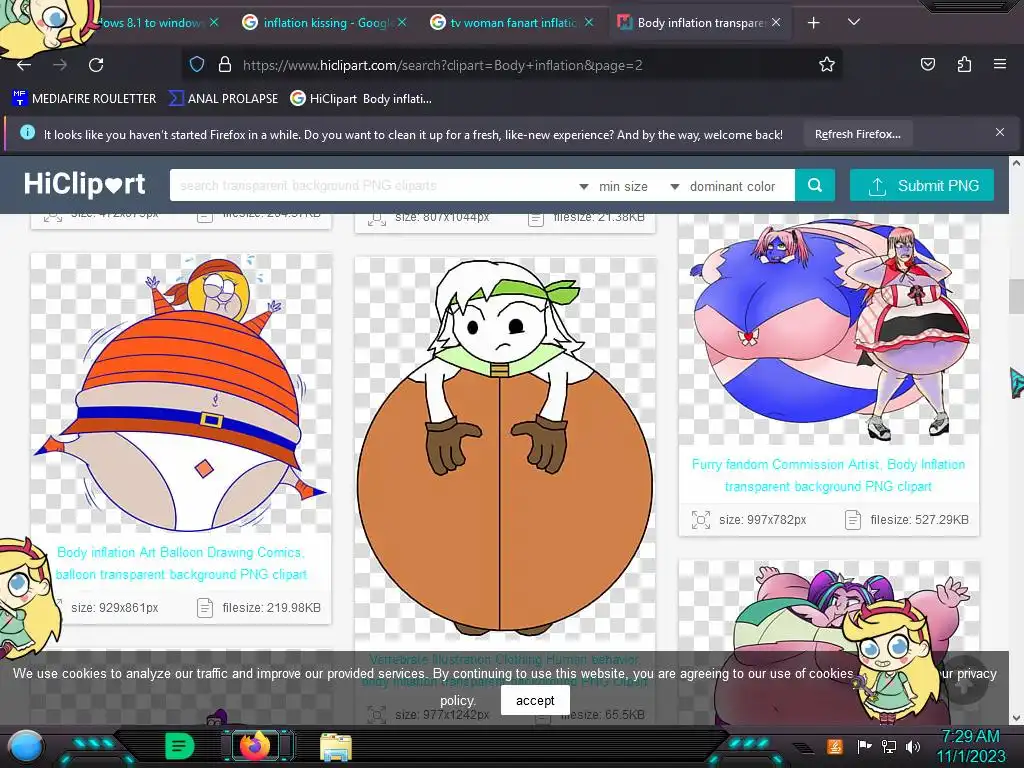1024x768 pixels.
Task: Open File Explorer from the taskbar
Action: click(x=336, y=746)
